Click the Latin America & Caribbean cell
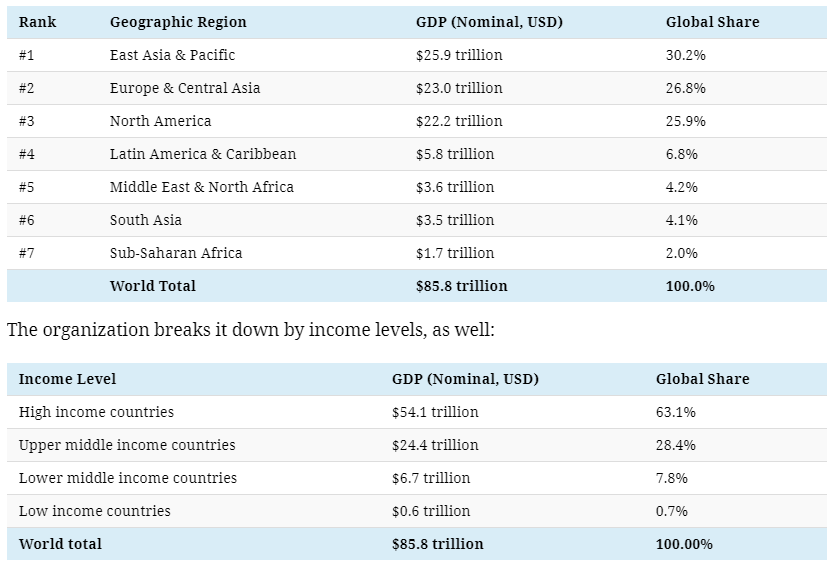834x571 pixels. click(203, 154)
